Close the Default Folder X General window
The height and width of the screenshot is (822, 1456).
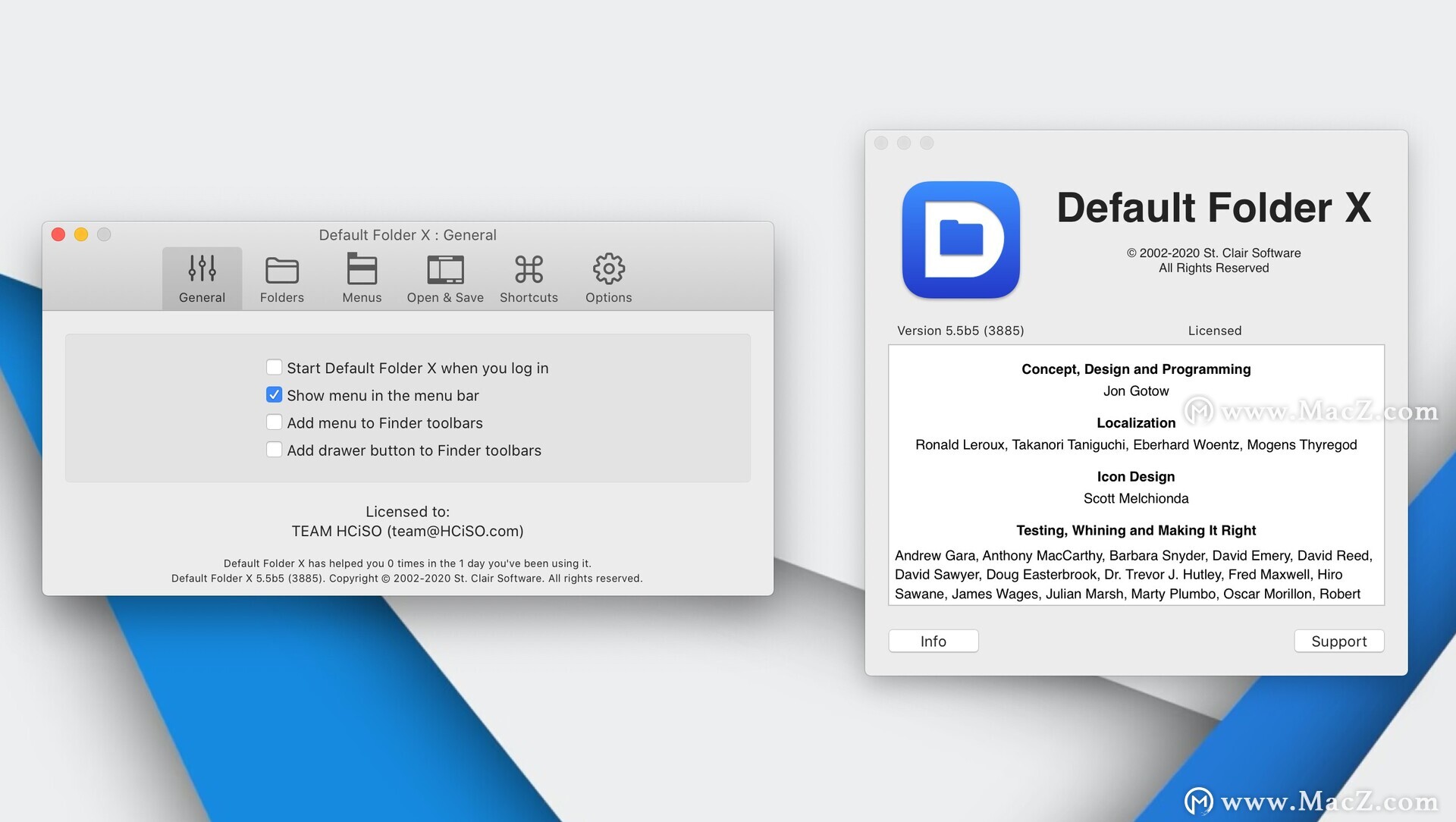click(58, 234)
